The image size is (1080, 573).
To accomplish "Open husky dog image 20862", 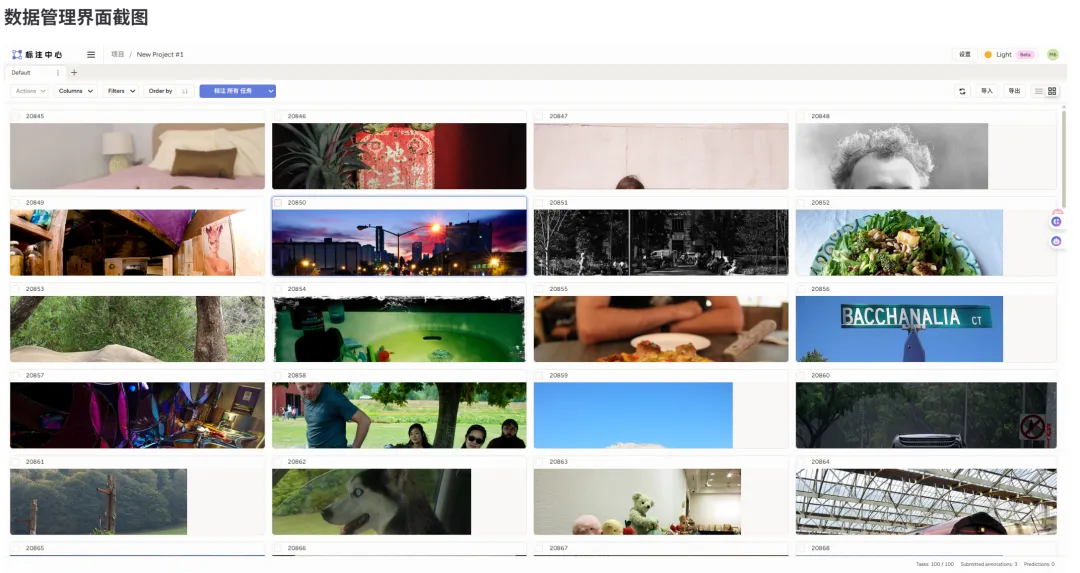I will [x=371, y=502].
